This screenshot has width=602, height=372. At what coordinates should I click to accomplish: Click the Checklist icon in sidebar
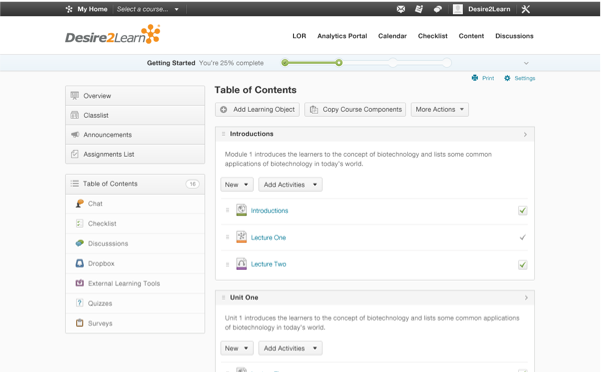pyautogui.click(x=79, y=223)
